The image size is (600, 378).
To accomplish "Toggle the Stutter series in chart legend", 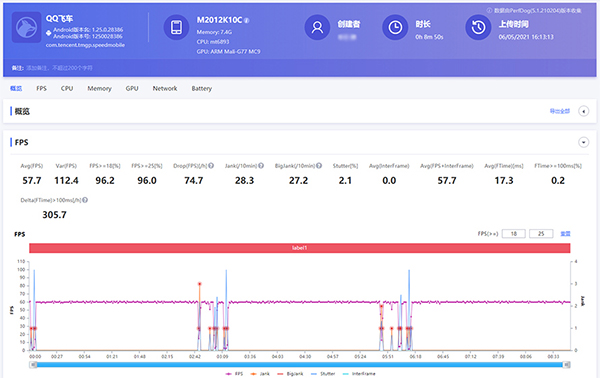I will [x=323, y=374].
